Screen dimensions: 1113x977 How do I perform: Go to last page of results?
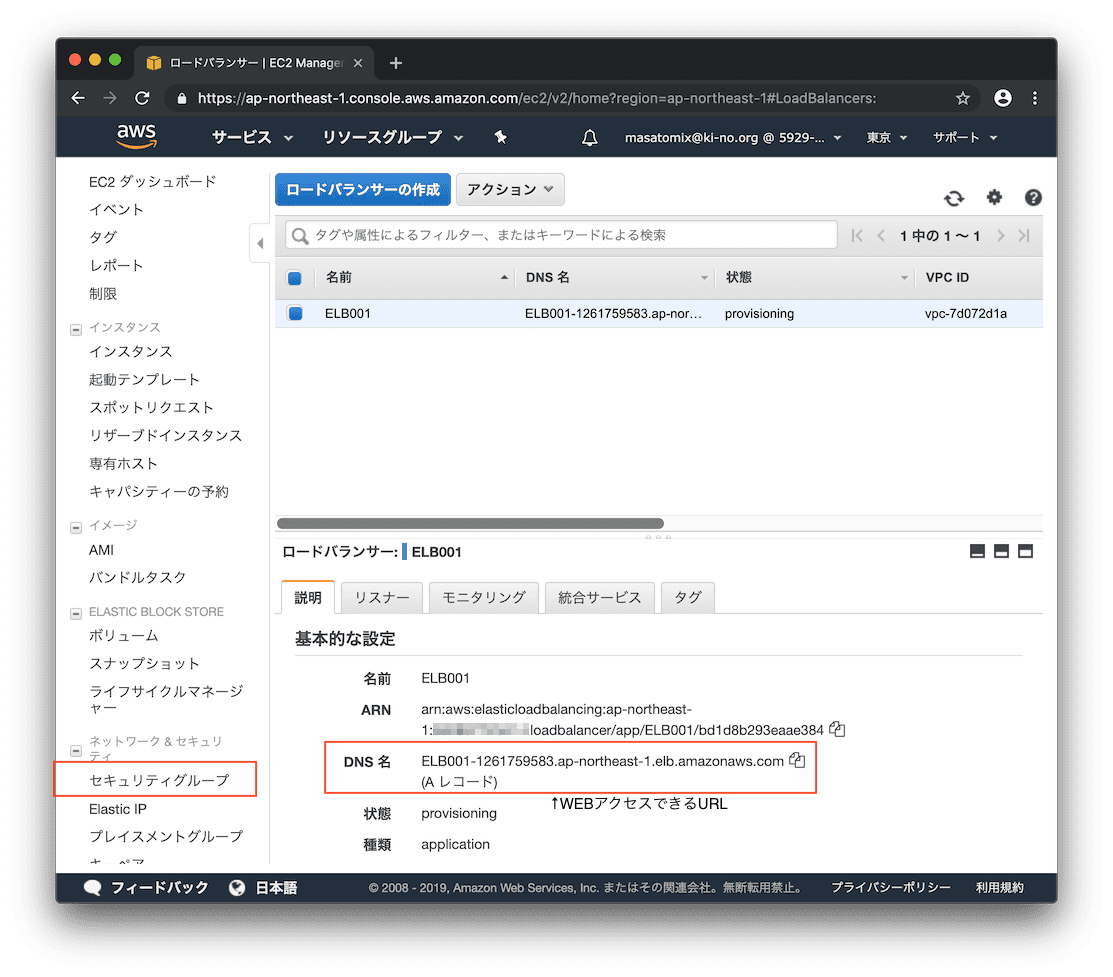pos(1024,236)
